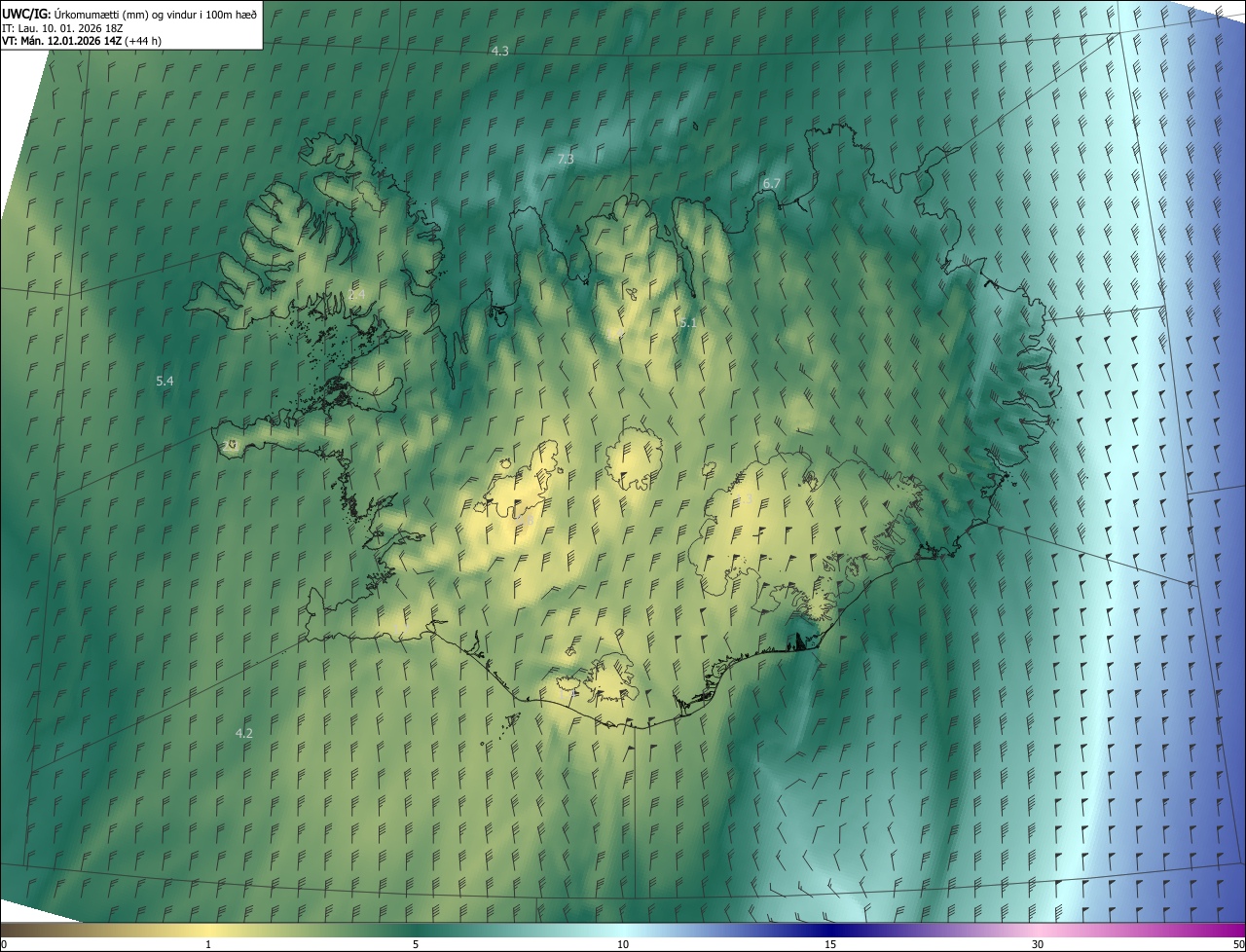Viewport: 1246px width, 952px height.
Task: Click the color scale tick labeled 0
Action: [x=3, y=944]
